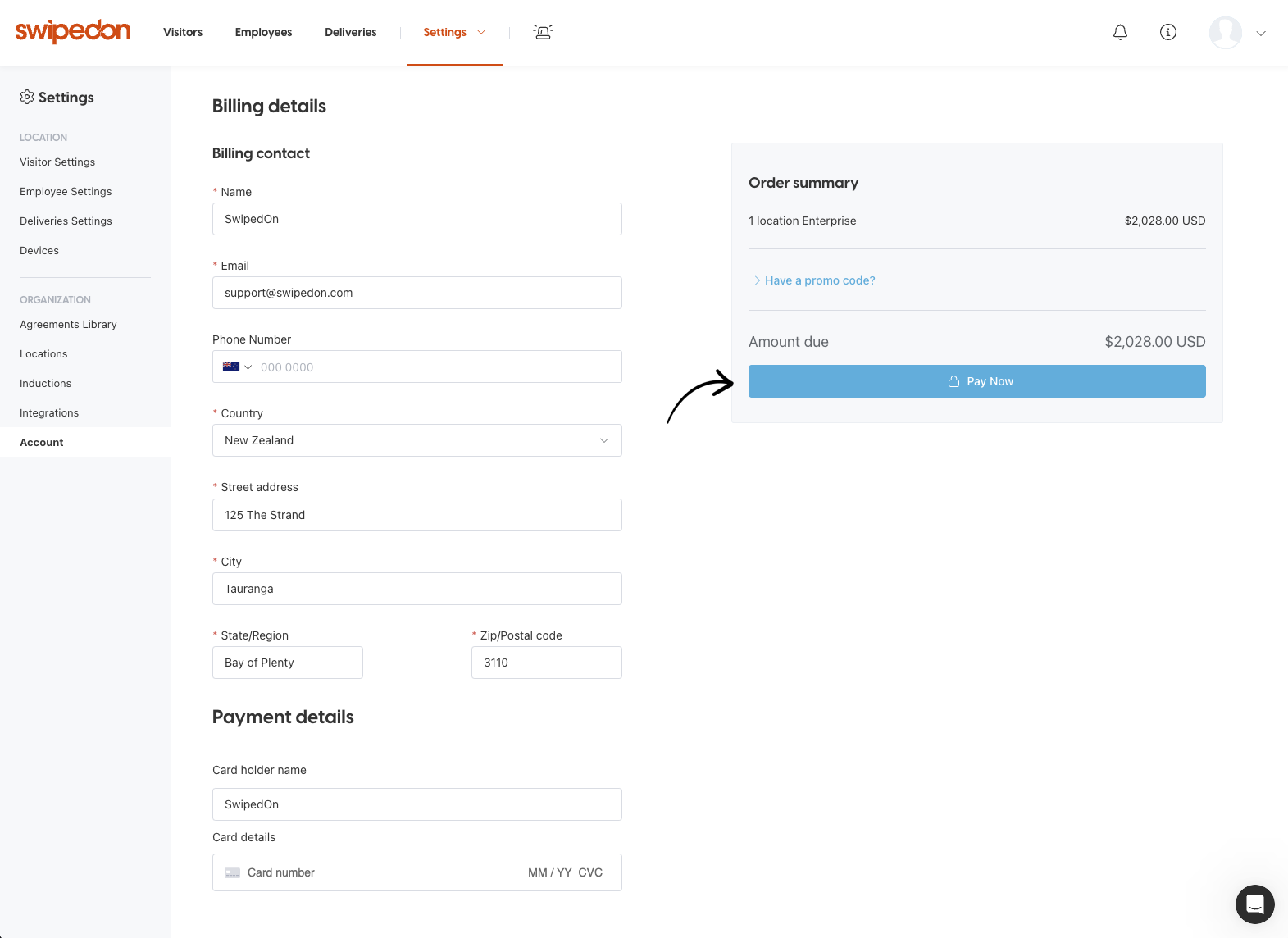Focus the City field
This screenshot has width=1288, height=938.
(x=417, y=589)
